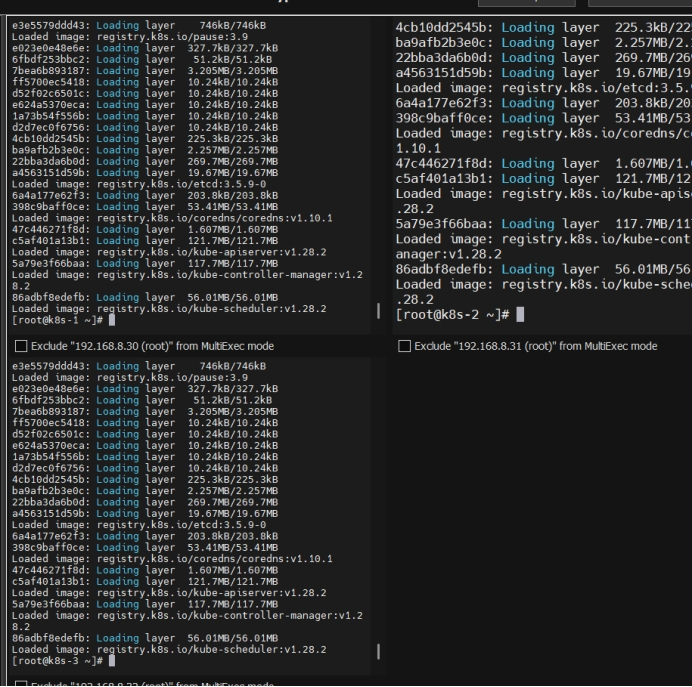Focus the [root@k8s-2 ~]# command prompt

(460, 315)
